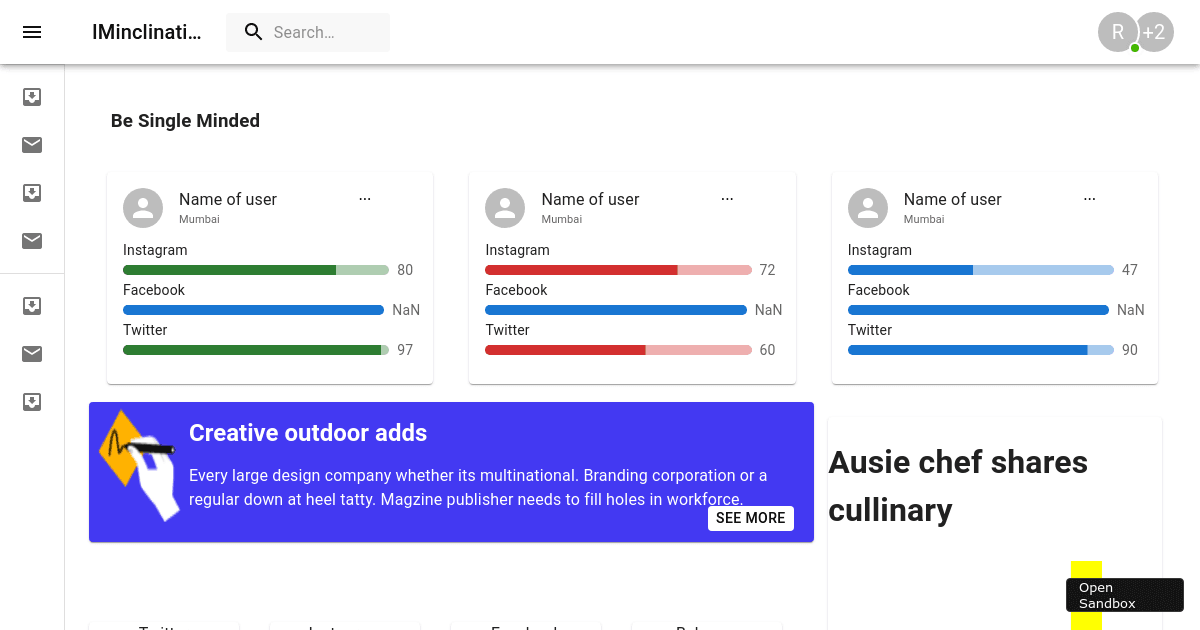This screenshot has width=1200, height=630.
Task: Open the third envelope icon in sidebar
Action: point(32,353)
